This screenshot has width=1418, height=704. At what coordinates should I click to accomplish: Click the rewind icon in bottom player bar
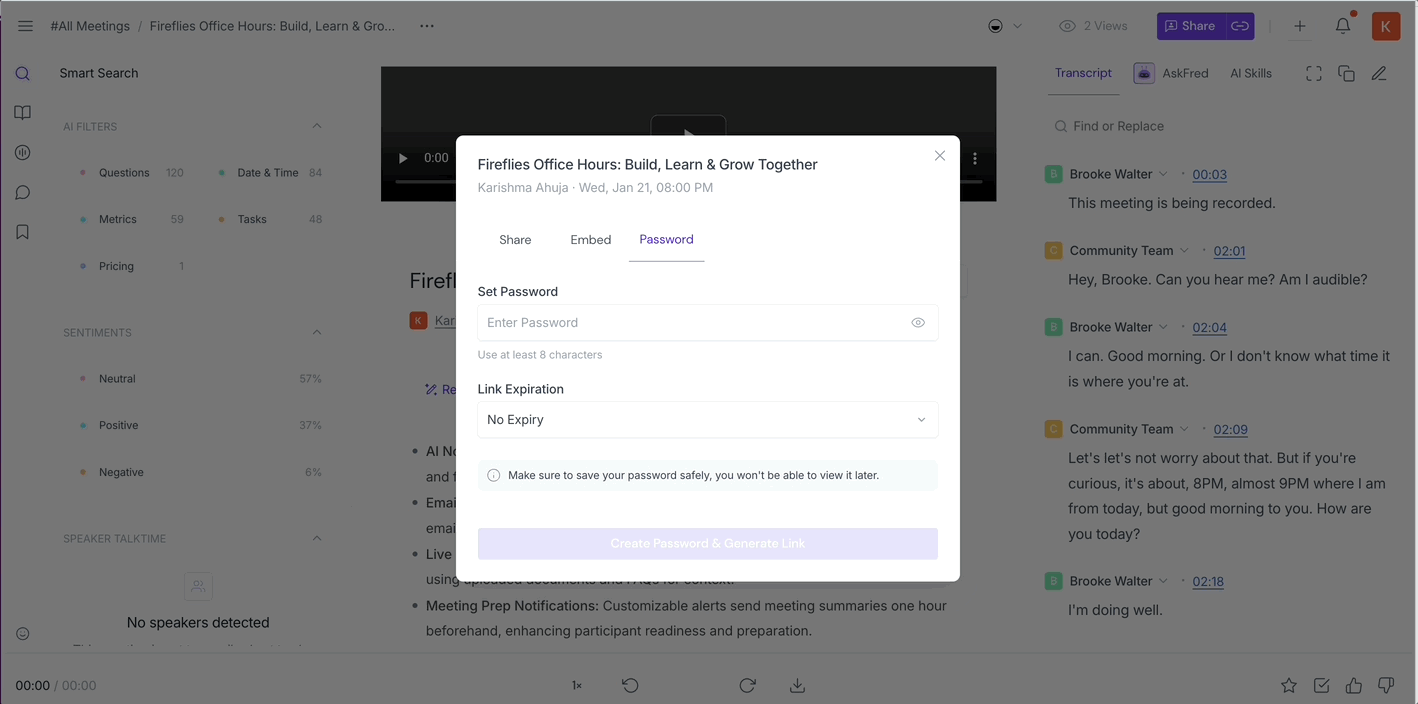point(630,685)
